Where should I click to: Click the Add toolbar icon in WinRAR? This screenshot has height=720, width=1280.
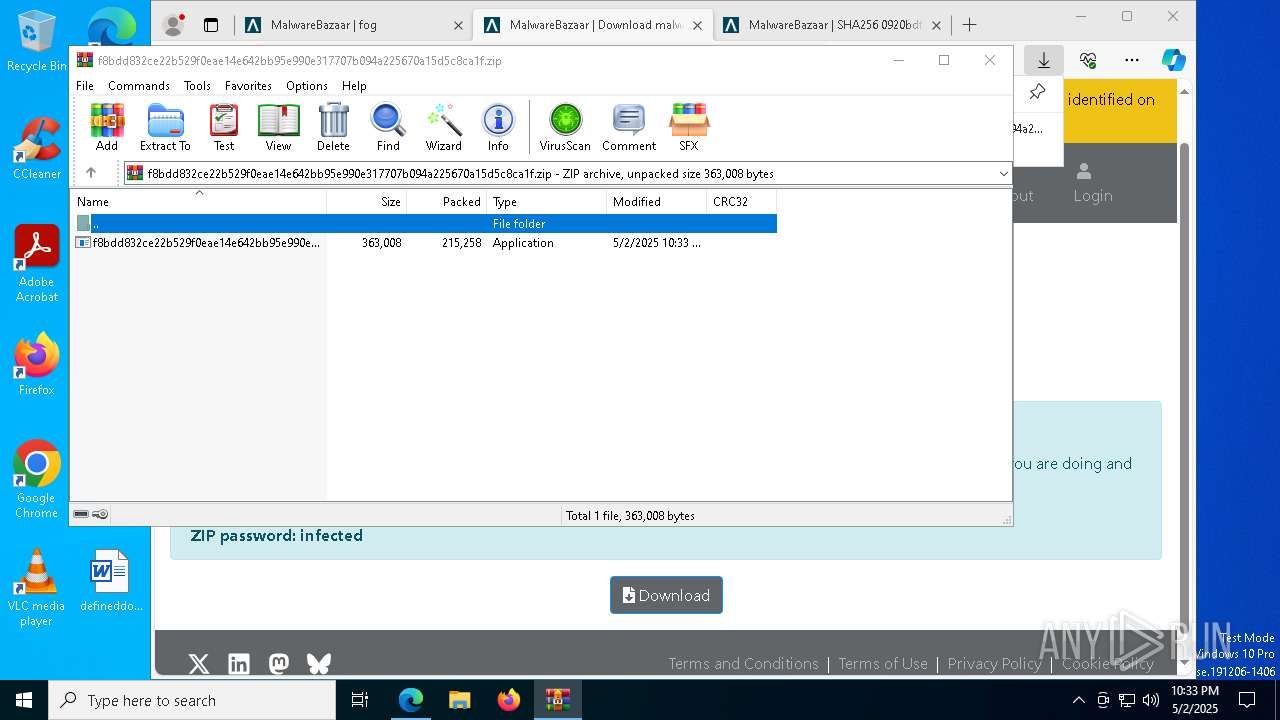tap(107, 127)
